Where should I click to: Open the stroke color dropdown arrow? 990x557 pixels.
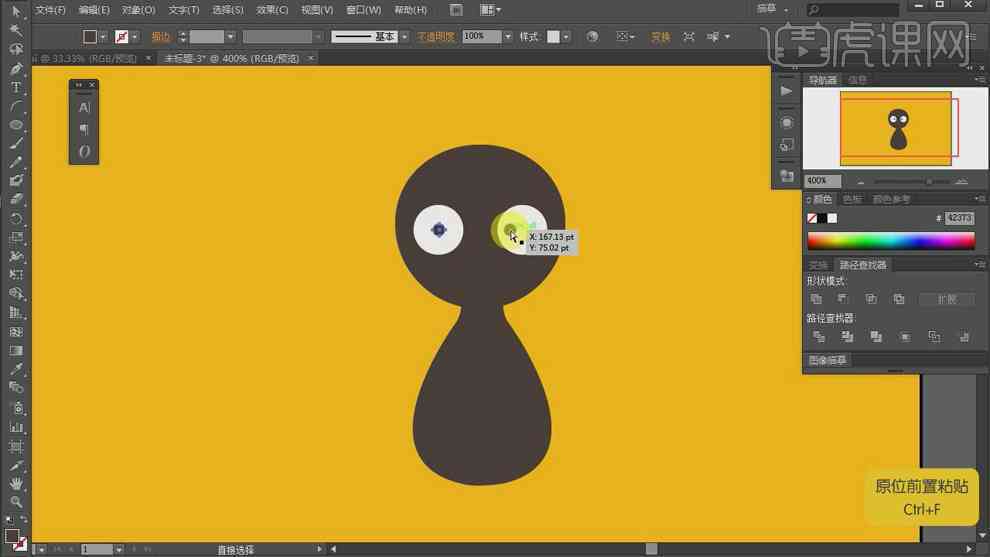pos(134,37)
